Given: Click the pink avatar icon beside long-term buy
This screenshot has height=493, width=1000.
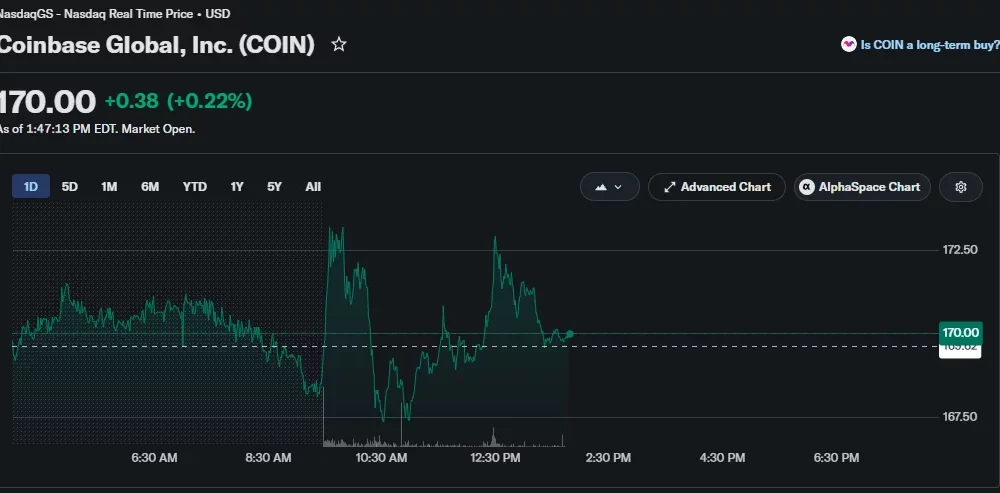Looking at the screenshot, I should [x=848, y=45].
